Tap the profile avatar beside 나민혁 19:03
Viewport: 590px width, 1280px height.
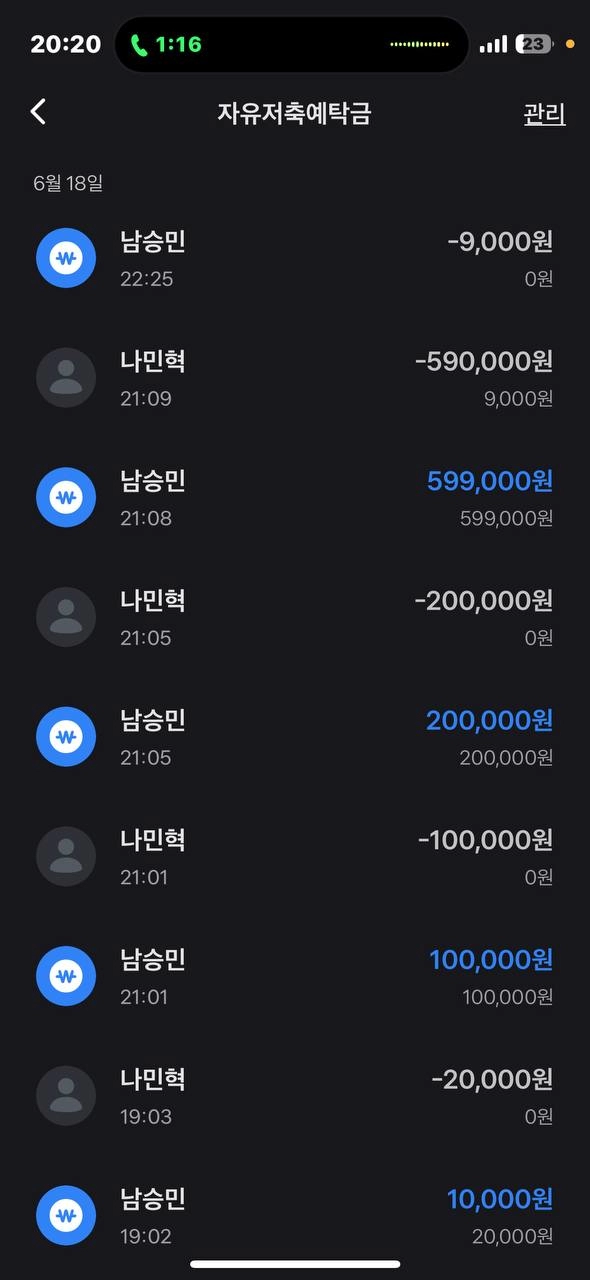click(x=66, y=1096)
